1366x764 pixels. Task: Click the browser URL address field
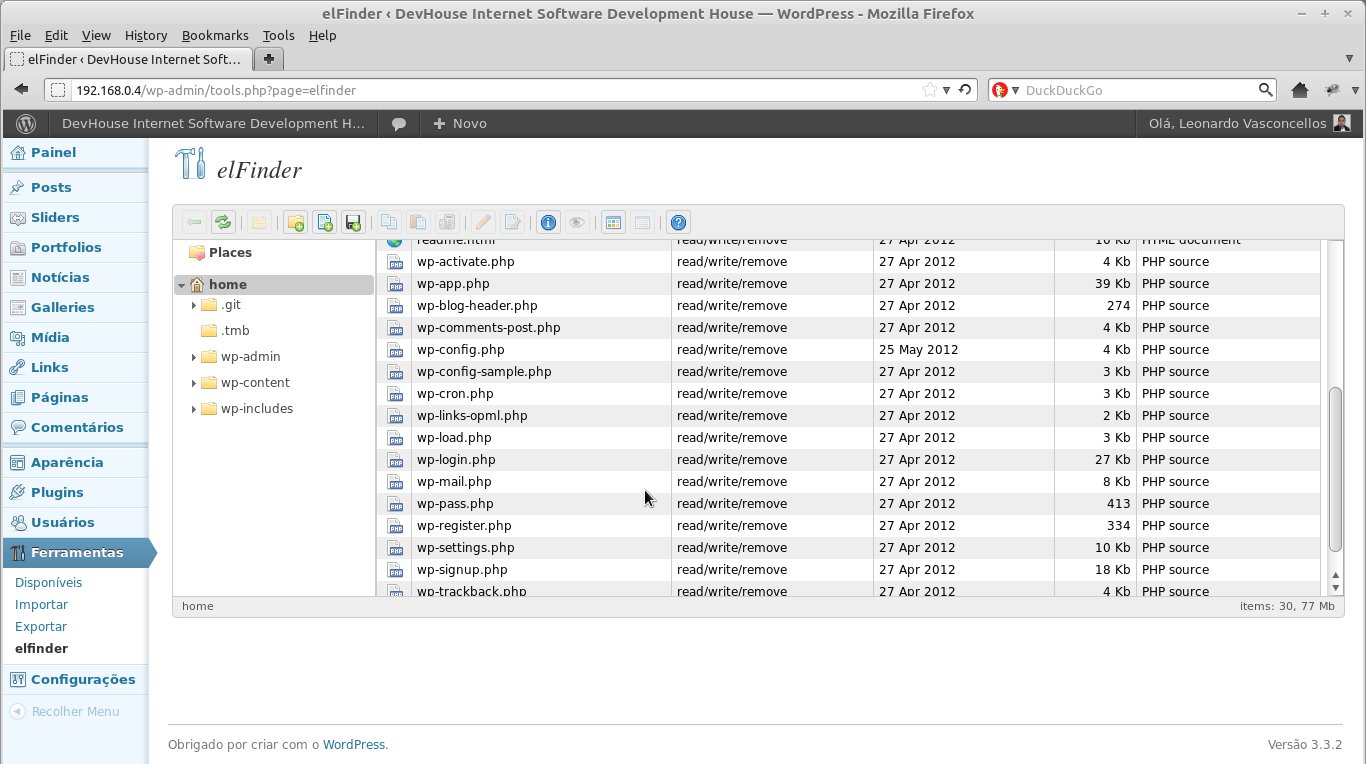[497, 90]
